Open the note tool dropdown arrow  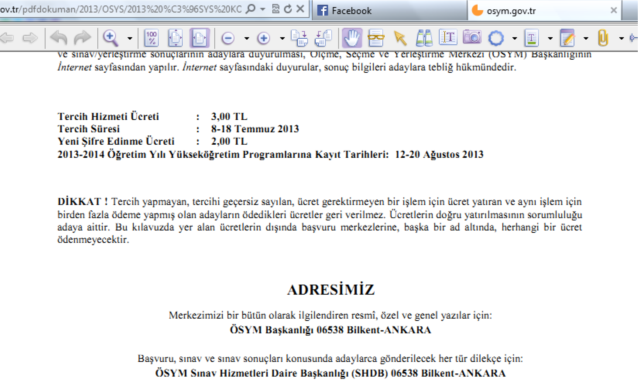coord(586,38)
